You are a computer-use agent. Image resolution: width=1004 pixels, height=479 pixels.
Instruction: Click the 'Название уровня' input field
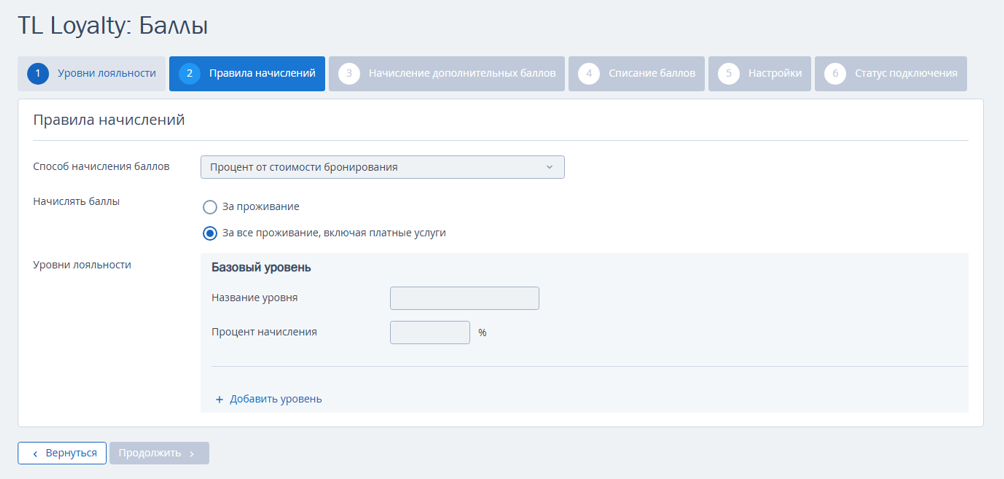click(464, 298)
